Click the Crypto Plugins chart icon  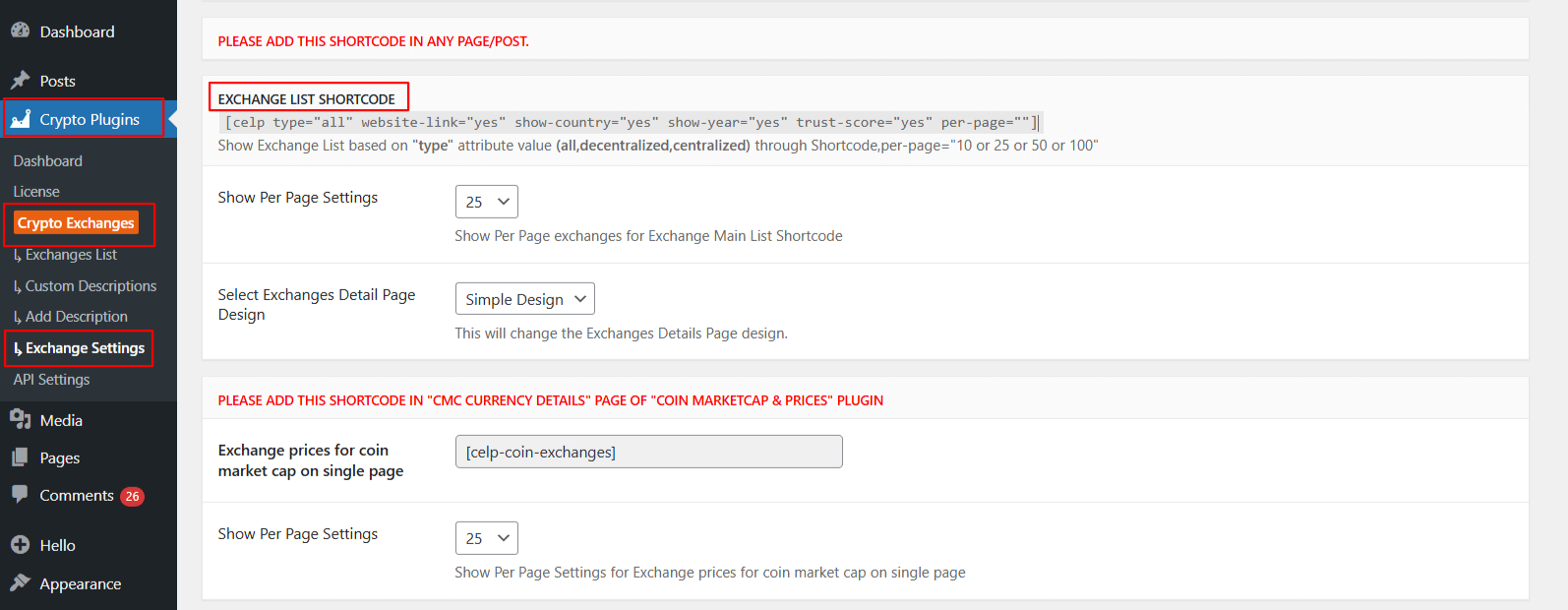pyautogui.click(x=21, y=119)
